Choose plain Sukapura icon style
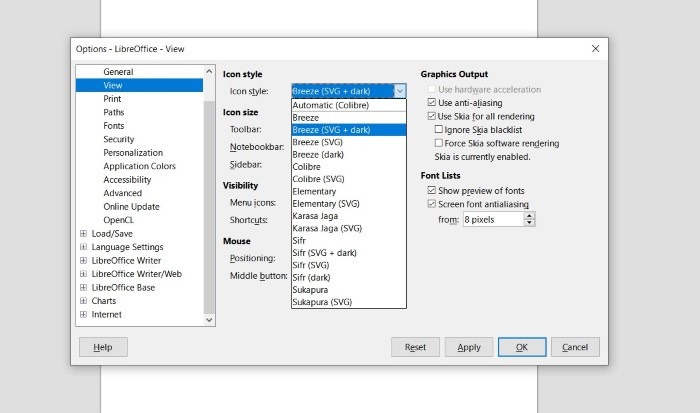700x413 pixels. point(349,289)
